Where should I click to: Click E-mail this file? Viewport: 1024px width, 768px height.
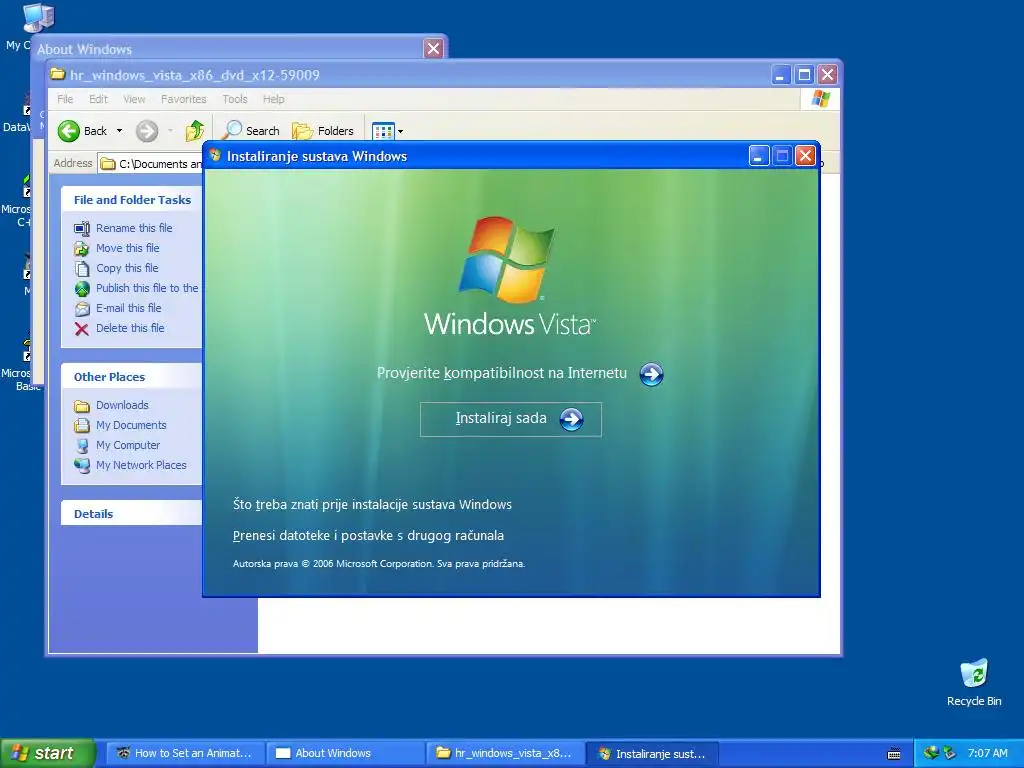coord(129,308)
